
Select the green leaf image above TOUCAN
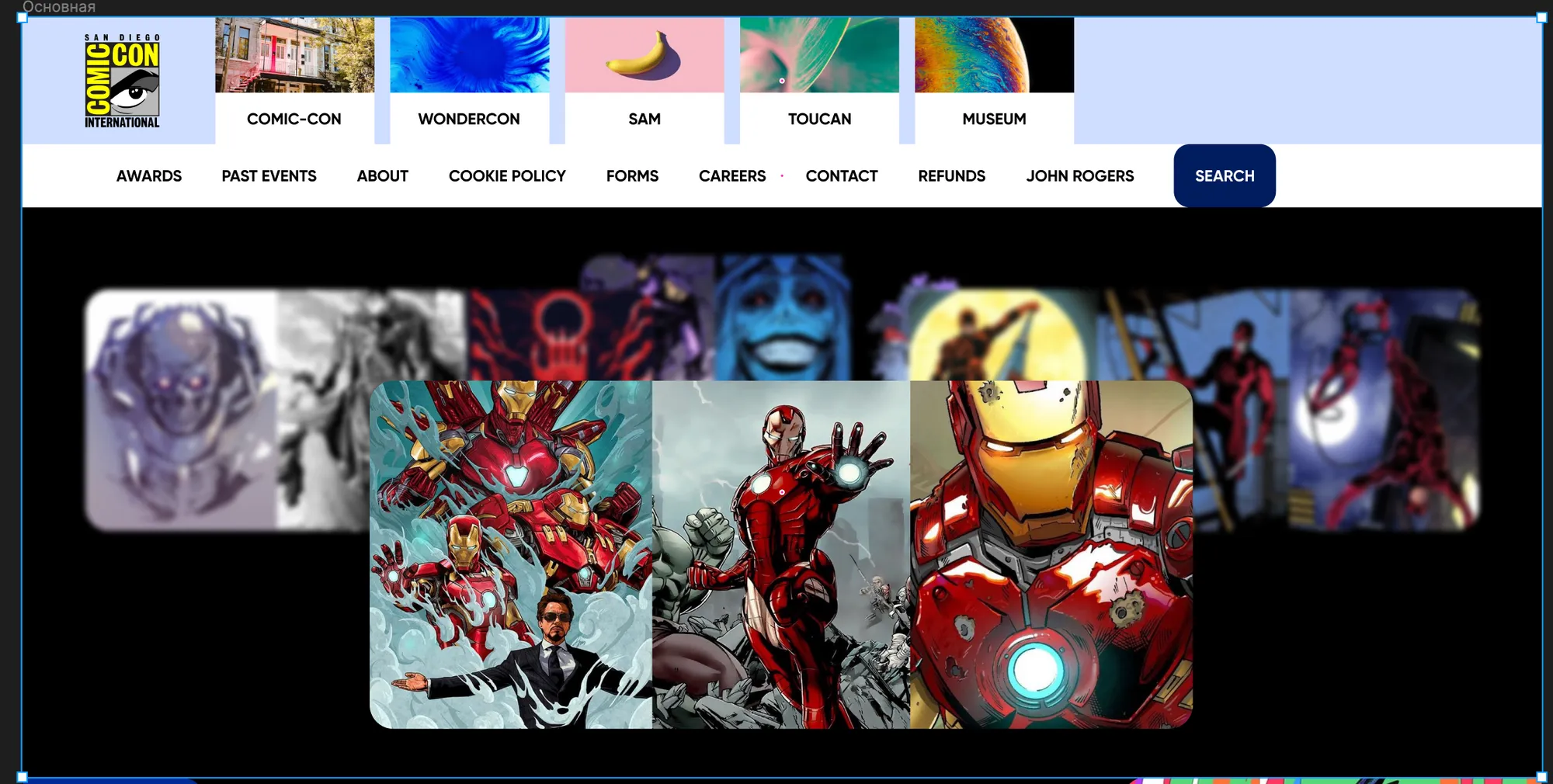(819, 55)
